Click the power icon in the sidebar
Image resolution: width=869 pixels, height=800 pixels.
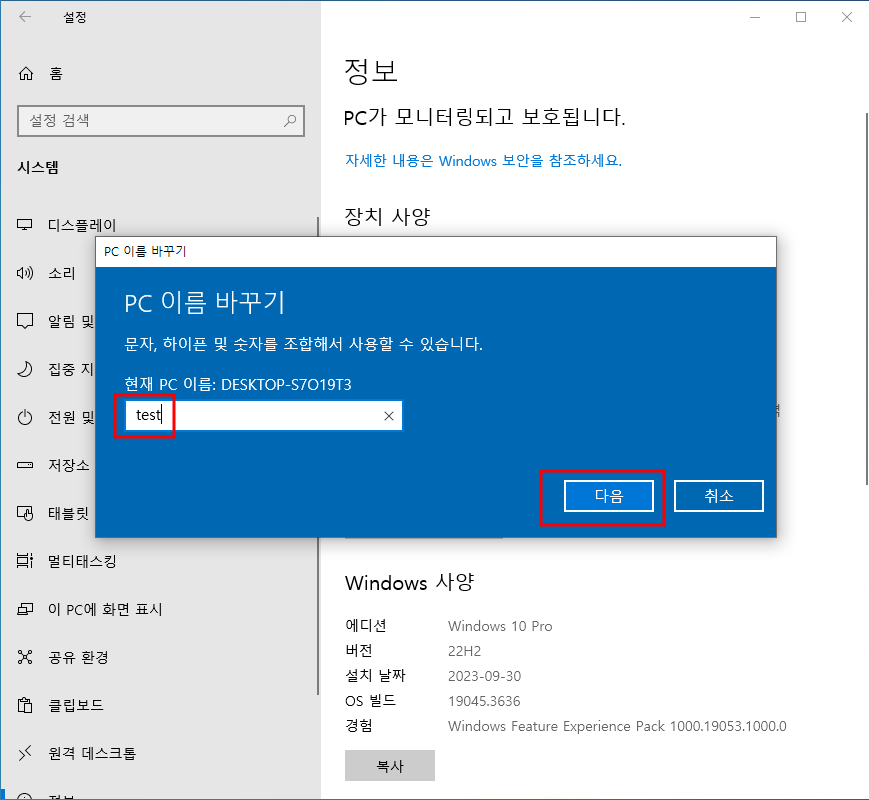coord(26,417)
